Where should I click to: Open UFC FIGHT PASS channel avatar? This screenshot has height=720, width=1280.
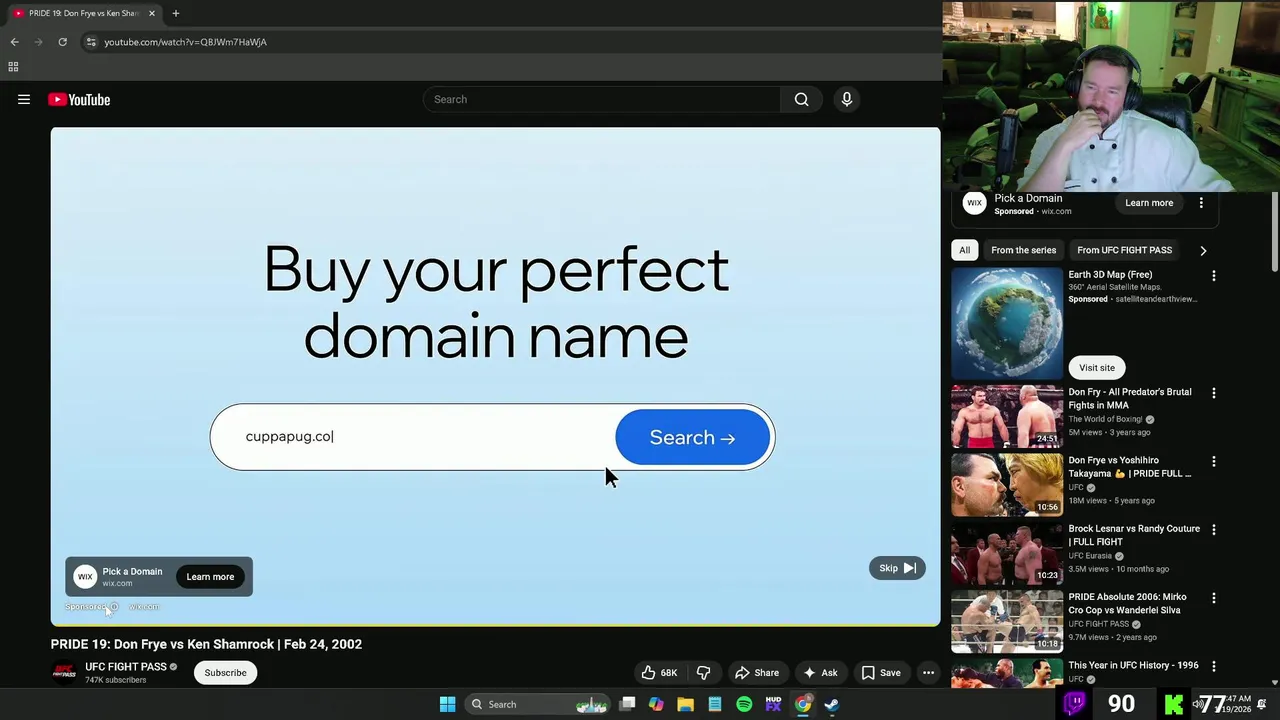pyautogui.click(x=64, y=672)
